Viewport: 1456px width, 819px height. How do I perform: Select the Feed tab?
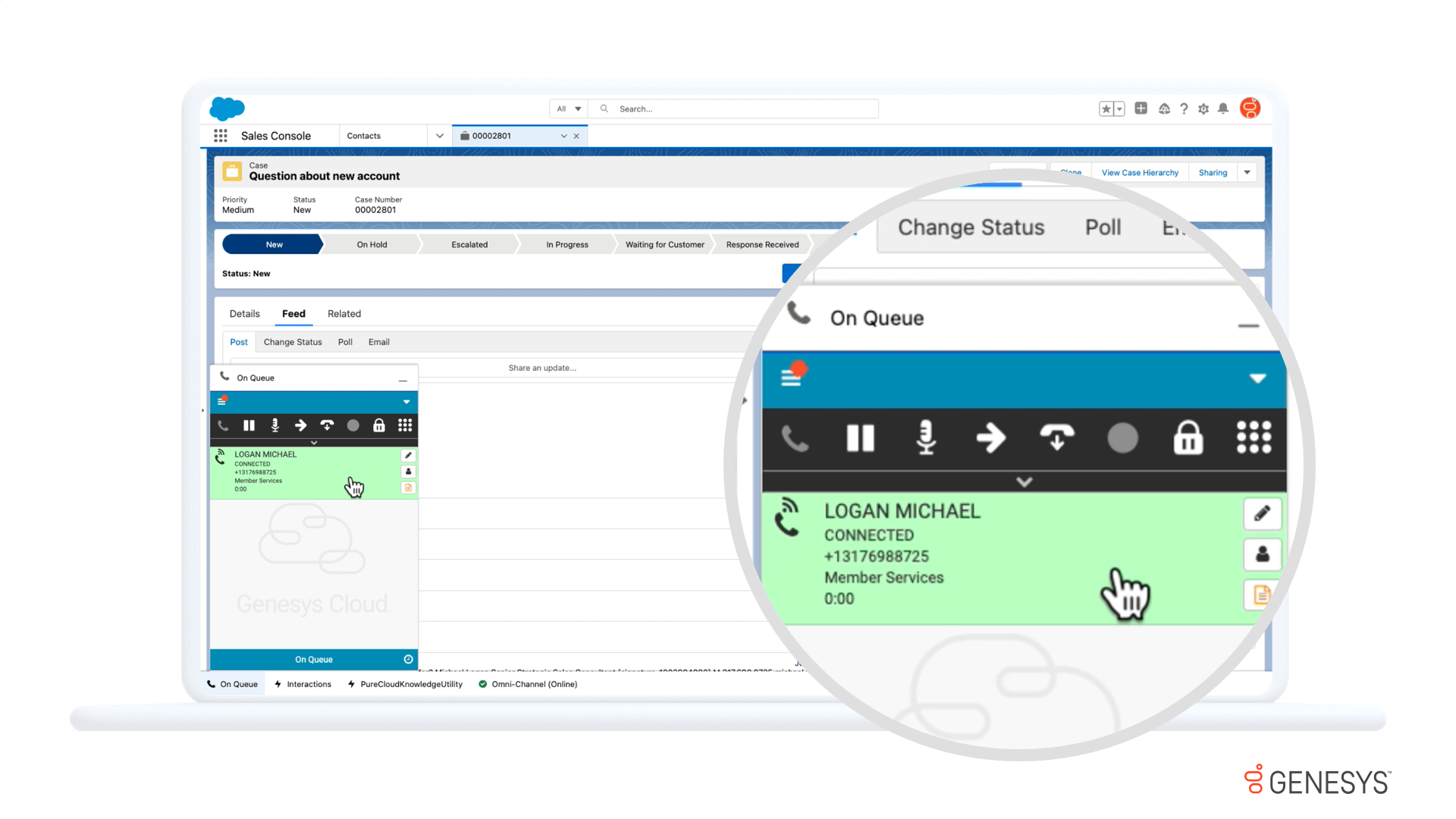293,313
